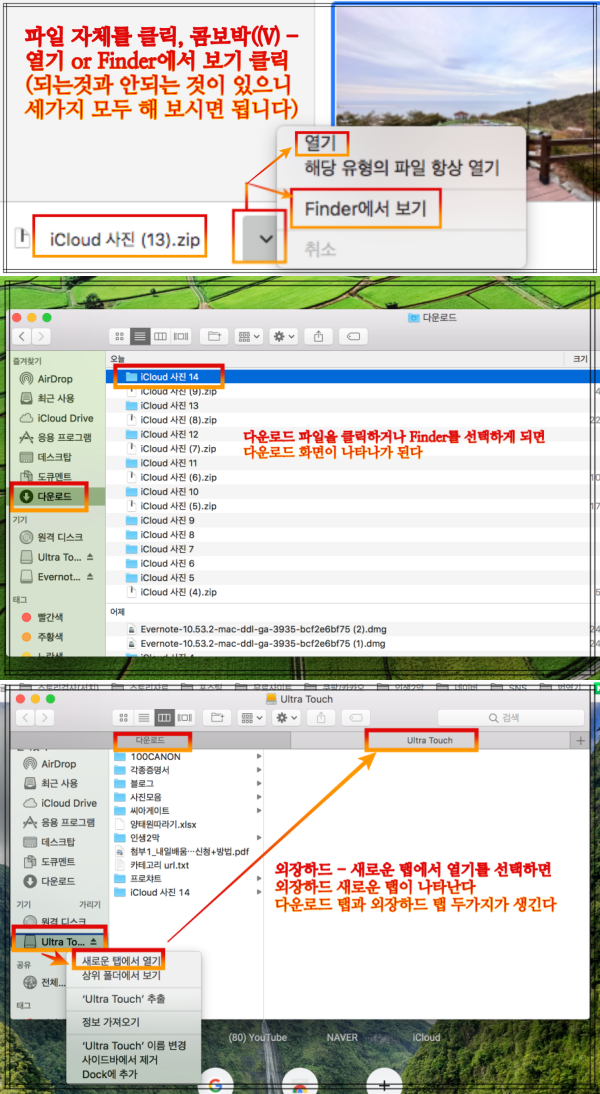Switch 다운로드 window to cover flow view
Viewport: 600px width, 1094px height.
[181, 336]
